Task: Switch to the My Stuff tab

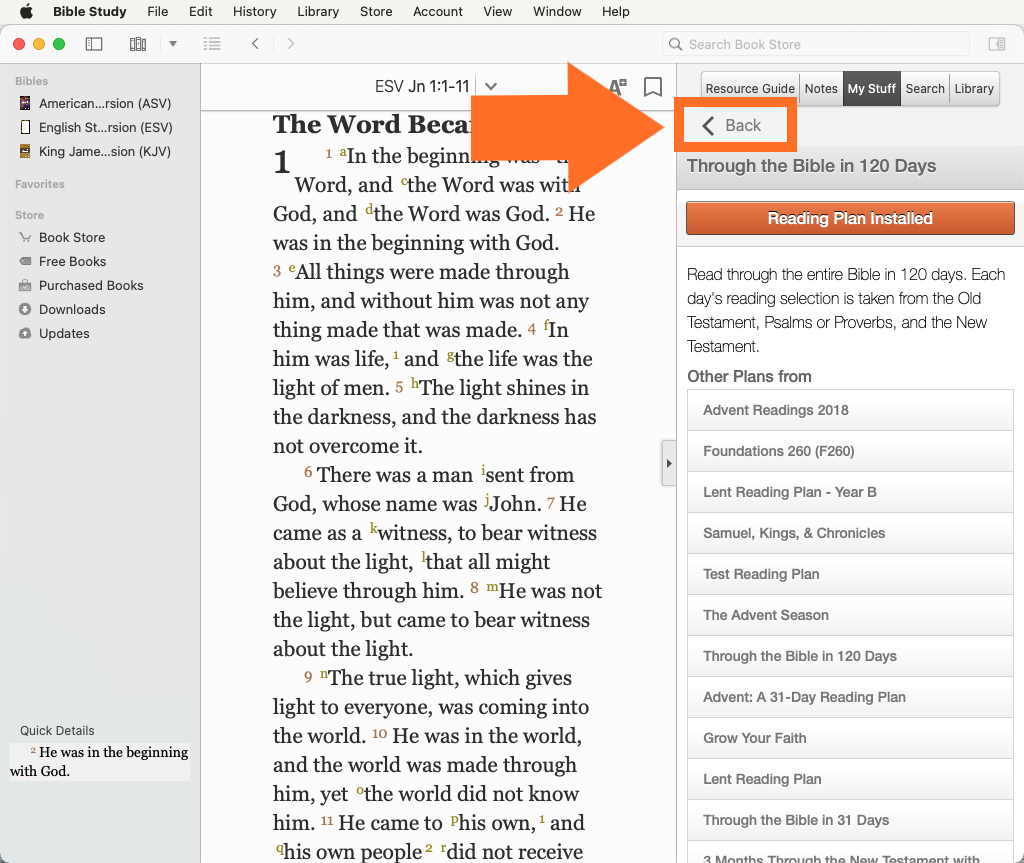Action: pos(871,89)
